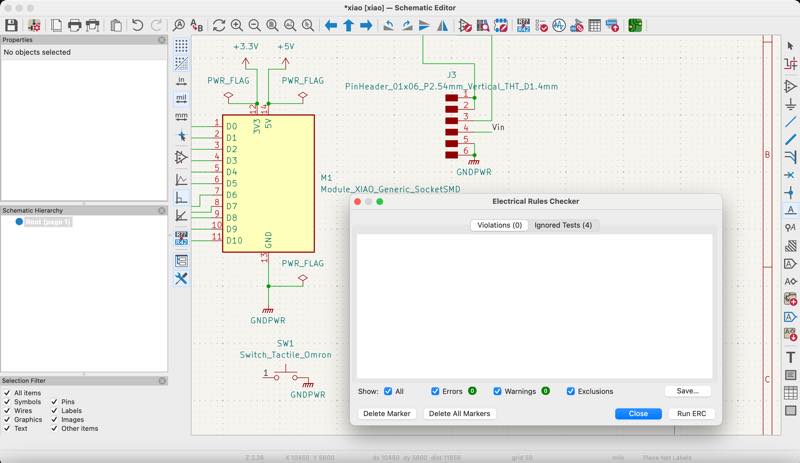Click the Delete Marker button

tap(387, 413)
